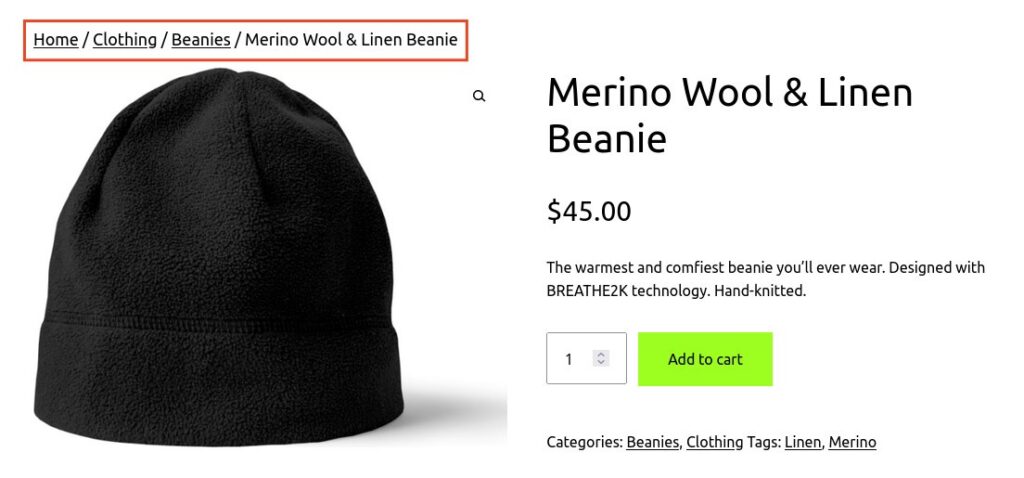Open Clothing in the breadcrumb trail
This screenshot has width=1024, height=478.
[125, 40]
